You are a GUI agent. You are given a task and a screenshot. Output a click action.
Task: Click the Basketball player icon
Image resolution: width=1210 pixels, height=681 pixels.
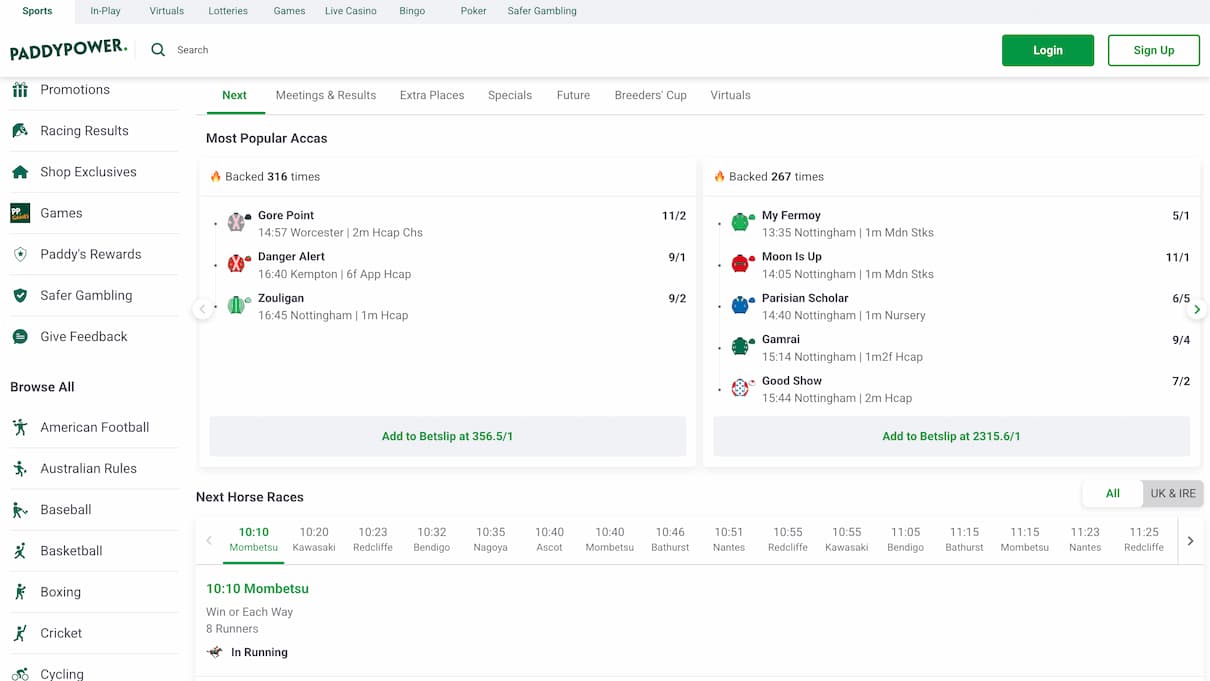coord(20,551)
